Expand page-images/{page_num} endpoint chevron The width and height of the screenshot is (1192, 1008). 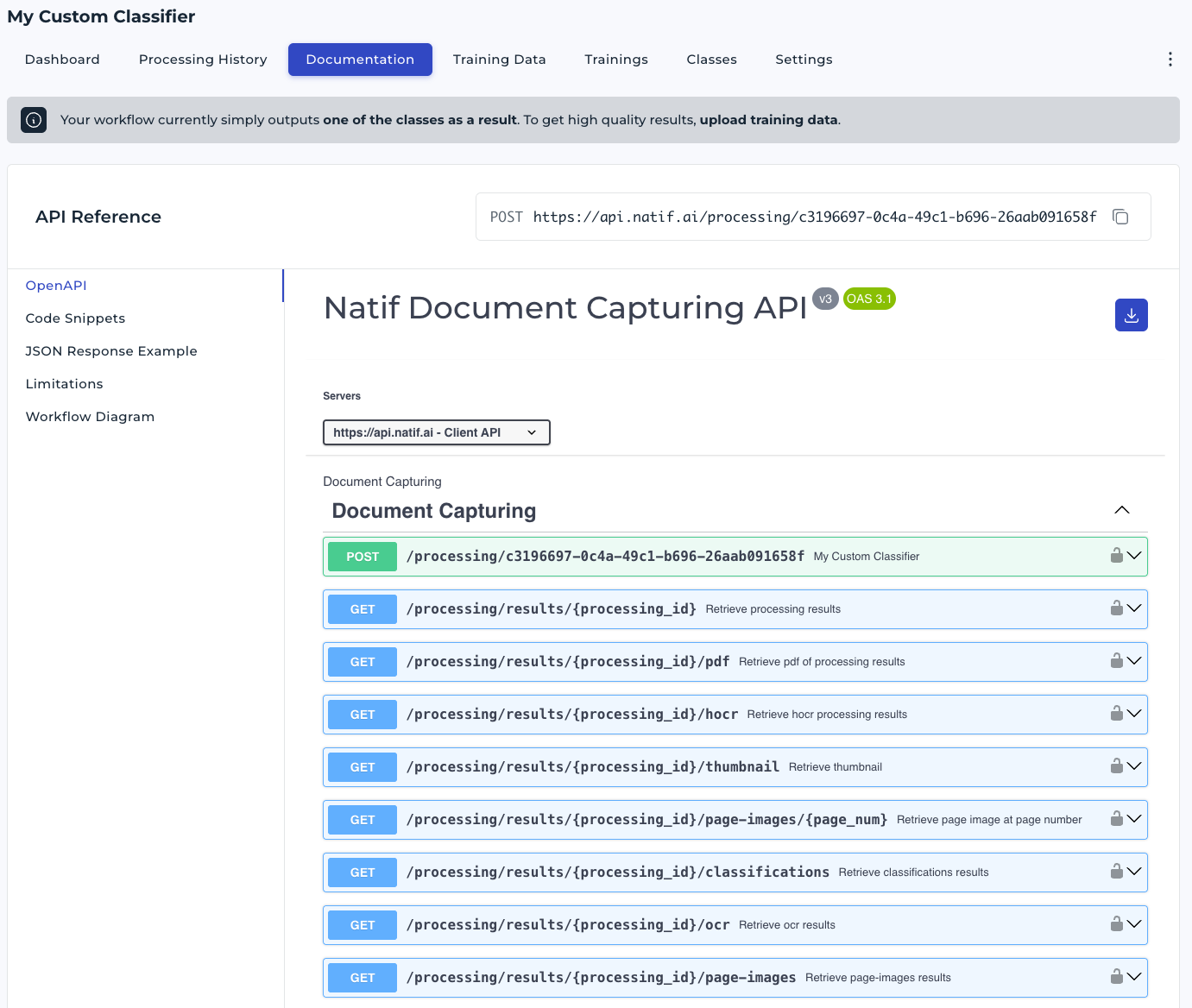1134,819
